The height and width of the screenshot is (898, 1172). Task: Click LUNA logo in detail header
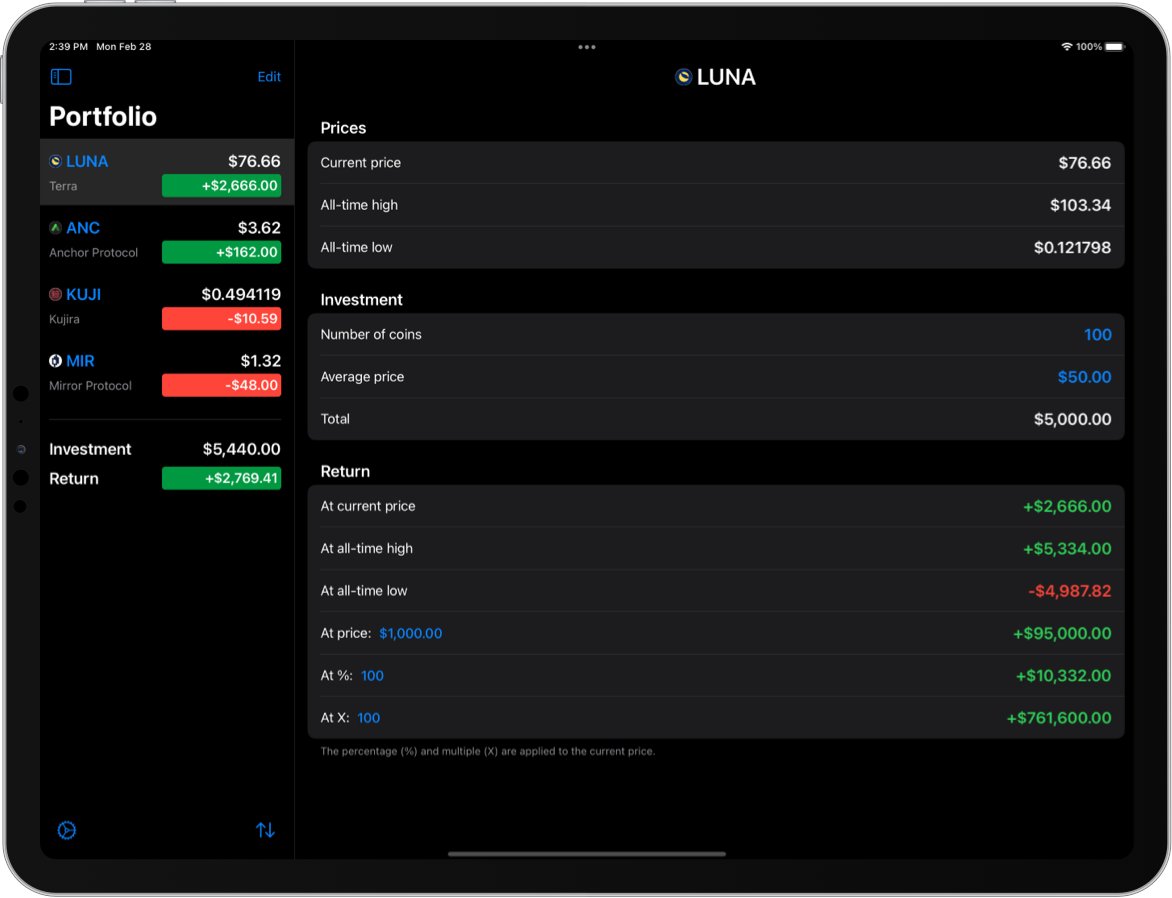point(683,77)
